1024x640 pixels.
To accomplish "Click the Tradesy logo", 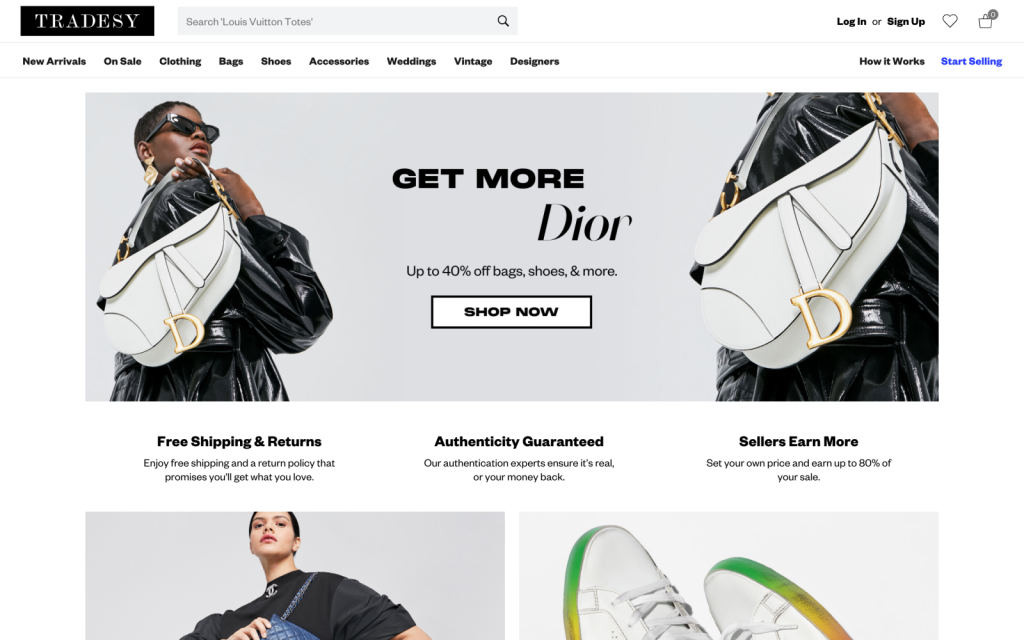I will point(88,21).
